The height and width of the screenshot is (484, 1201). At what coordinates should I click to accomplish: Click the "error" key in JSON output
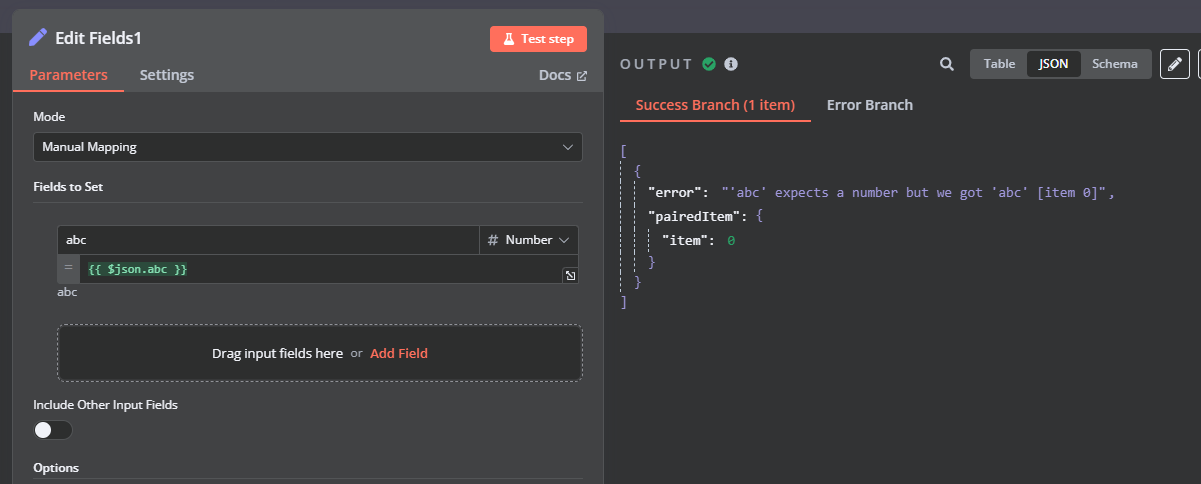coord(675,193)
